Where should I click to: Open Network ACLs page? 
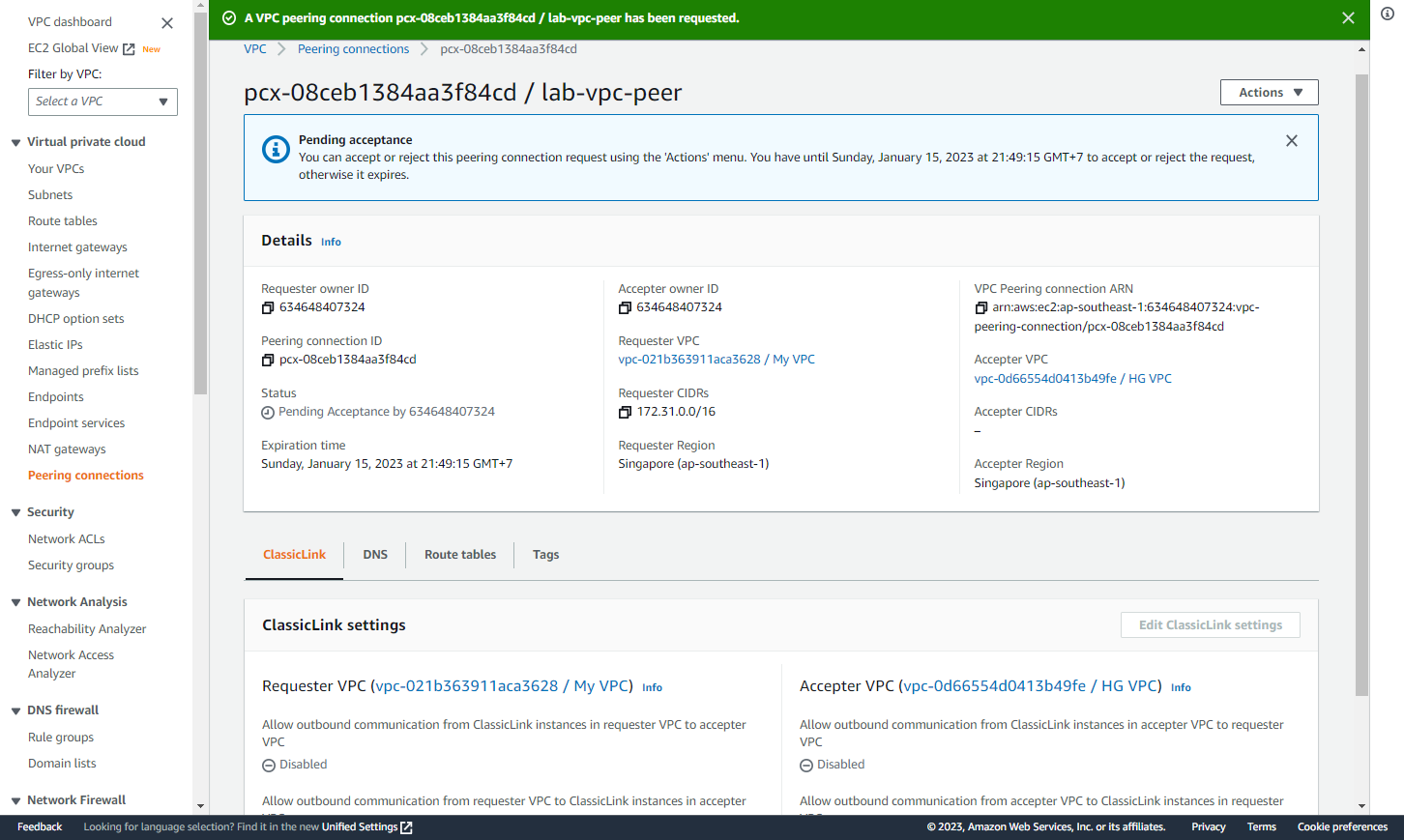[x=67, y=539]
